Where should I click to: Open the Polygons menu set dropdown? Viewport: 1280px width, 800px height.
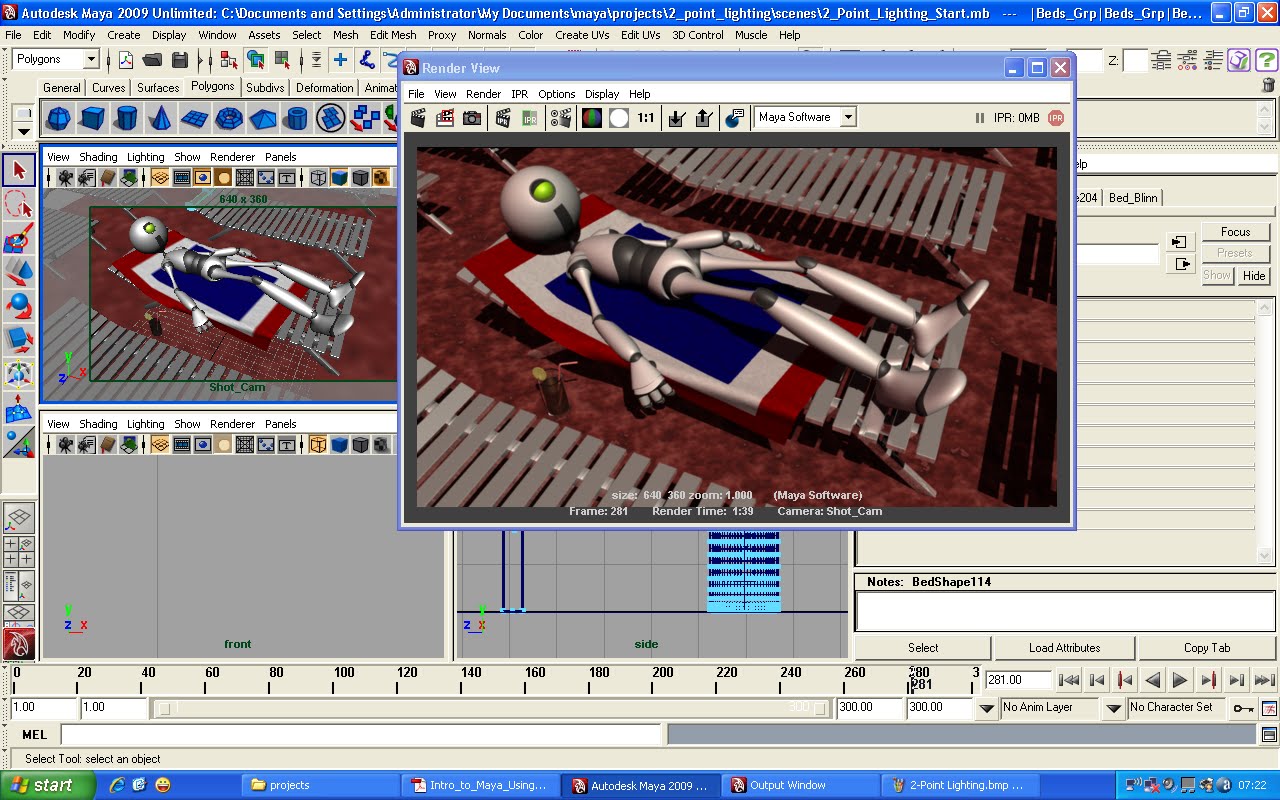(90, 59)
